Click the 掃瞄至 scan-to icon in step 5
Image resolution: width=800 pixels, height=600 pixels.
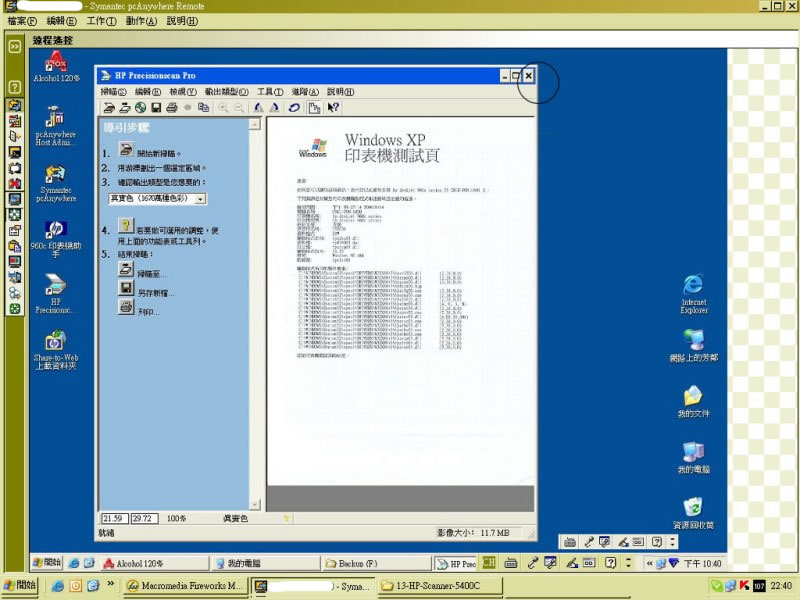point(126,269)
